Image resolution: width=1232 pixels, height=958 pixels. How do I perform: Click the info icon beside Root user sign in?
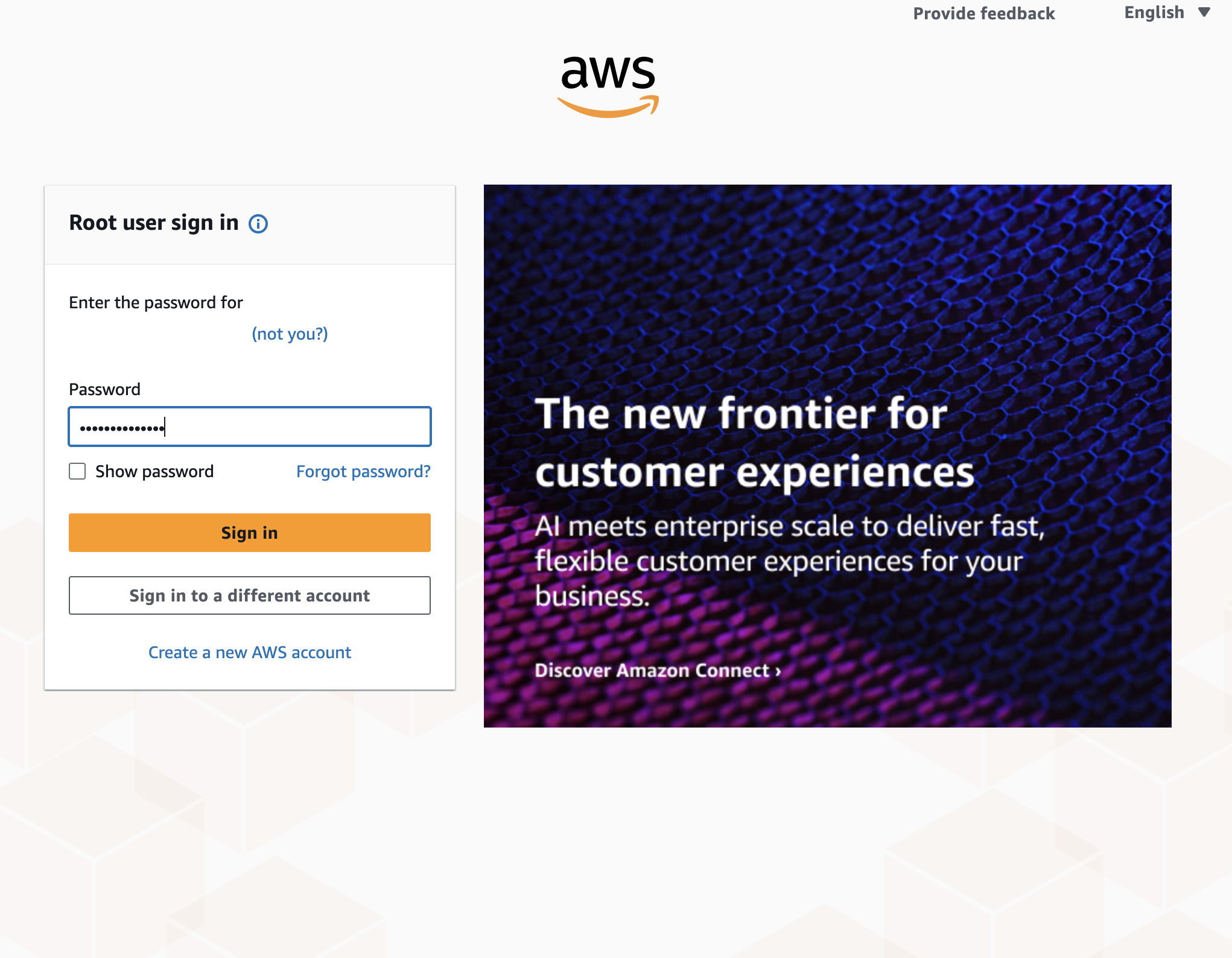point(258,224)
